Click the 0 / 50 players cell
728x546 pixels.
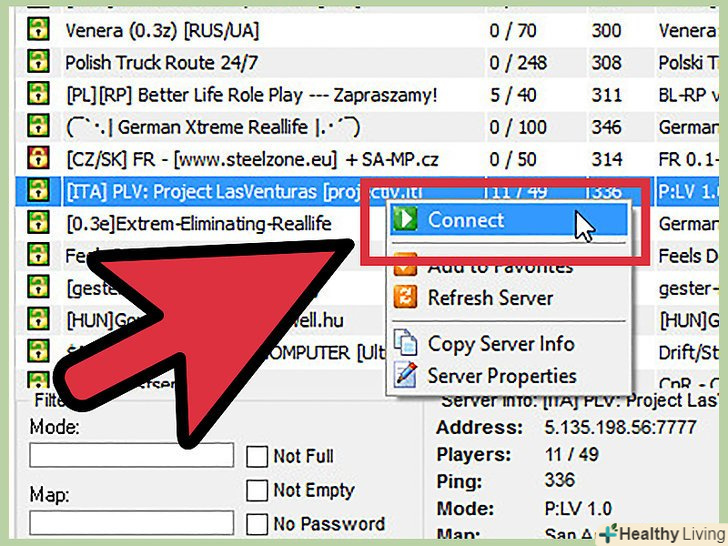(x=513, y=159)
